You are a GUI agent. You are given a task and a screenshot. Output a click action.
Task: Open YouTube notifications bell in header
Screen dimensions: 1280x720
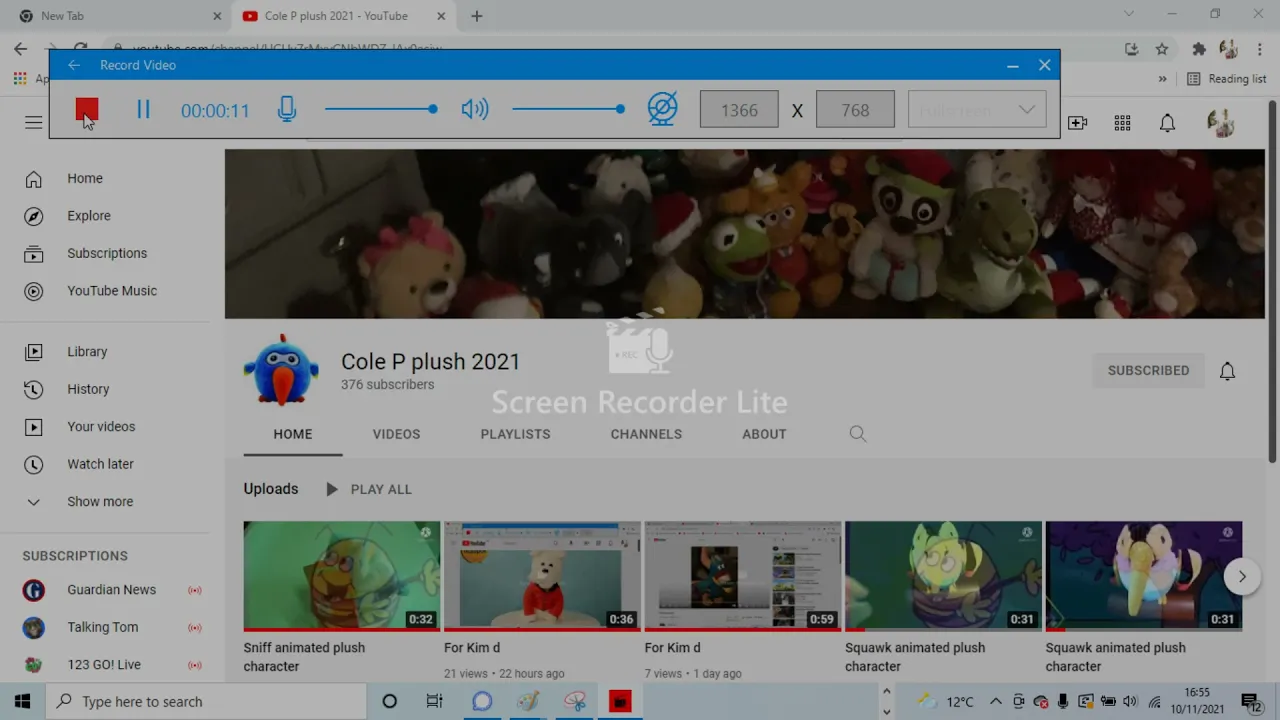(1167, 122)
